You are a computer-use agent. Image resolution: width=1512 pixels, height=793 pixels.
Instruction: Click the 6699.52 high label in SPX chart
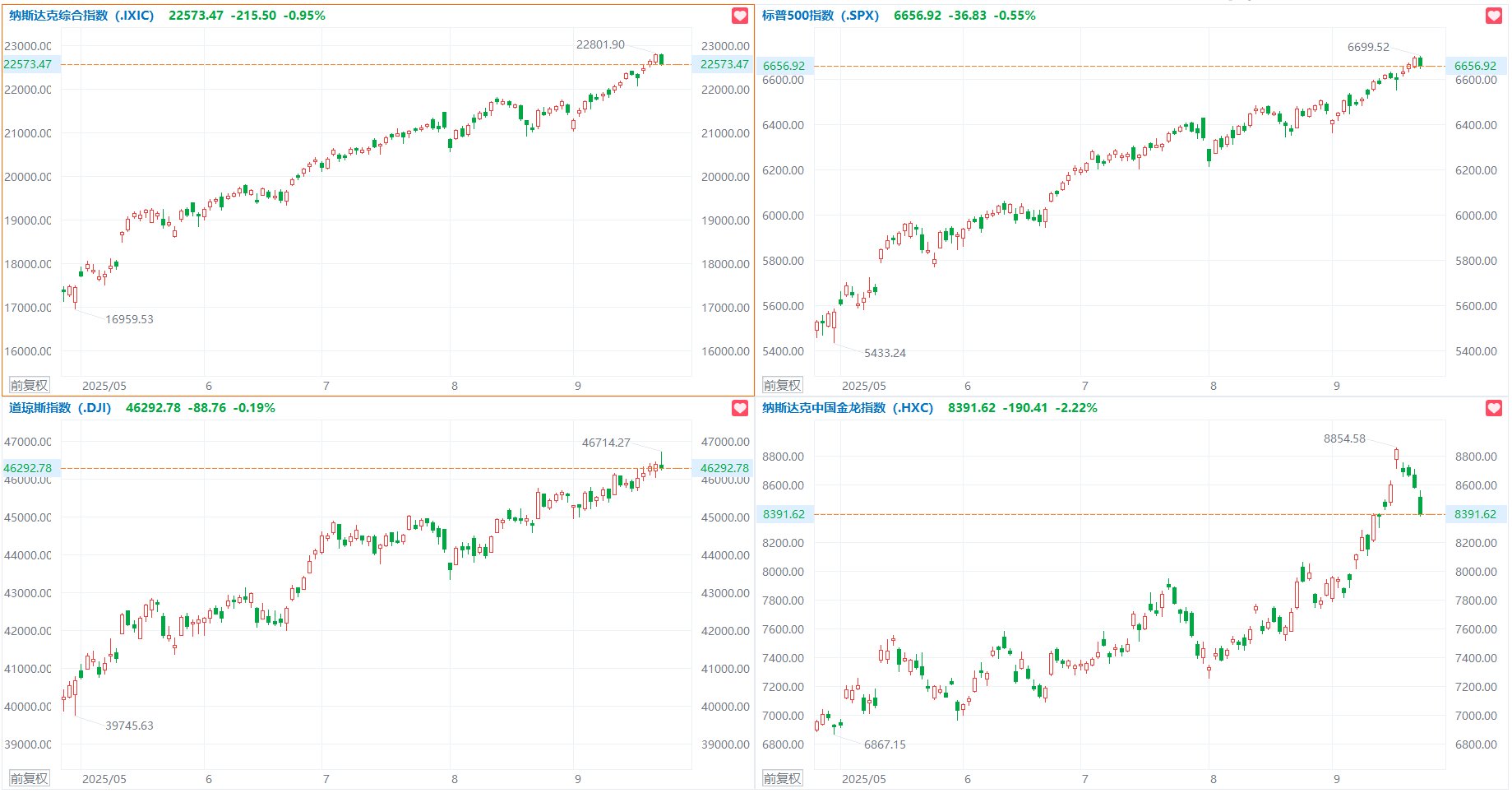1368,47
